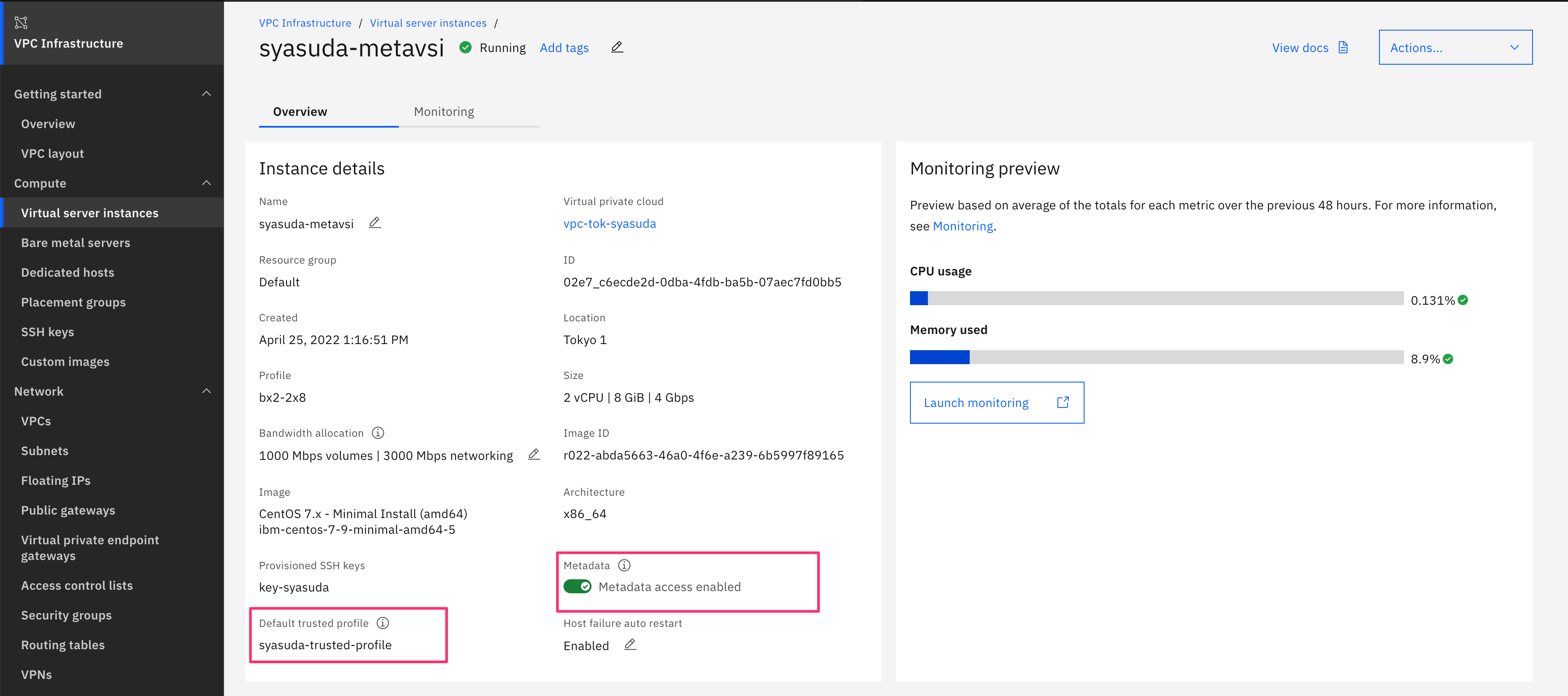The width and height of the screenshot is (1568, 696).
Task: Click the syasuda-metavsi page title
Action: point(351,48)
